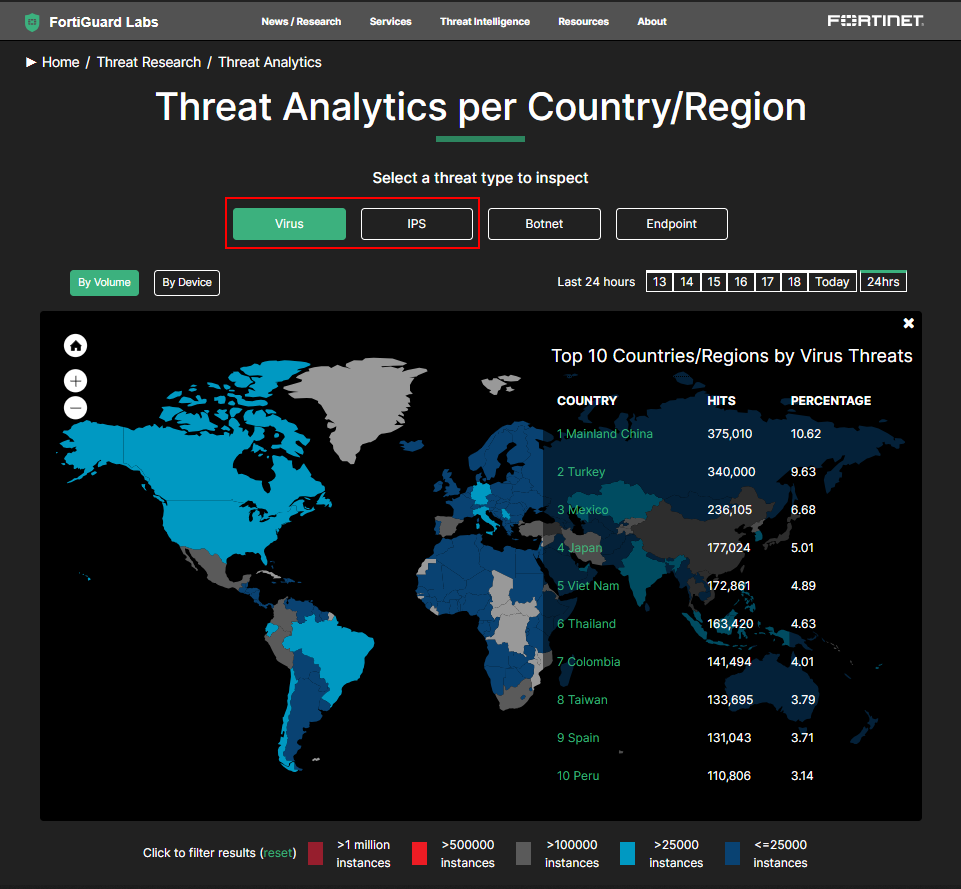
Task: Select day 15 in the date selector
Action: point(713,281)
